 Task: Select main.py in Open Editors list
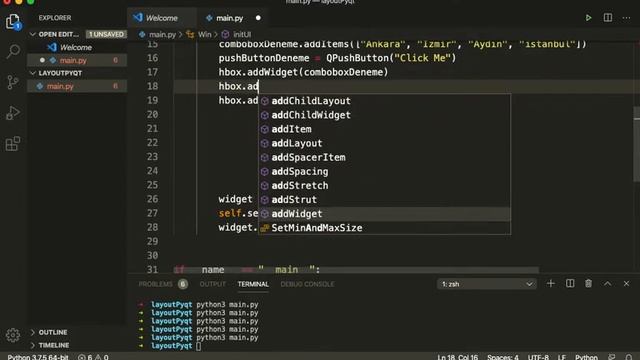78,60
